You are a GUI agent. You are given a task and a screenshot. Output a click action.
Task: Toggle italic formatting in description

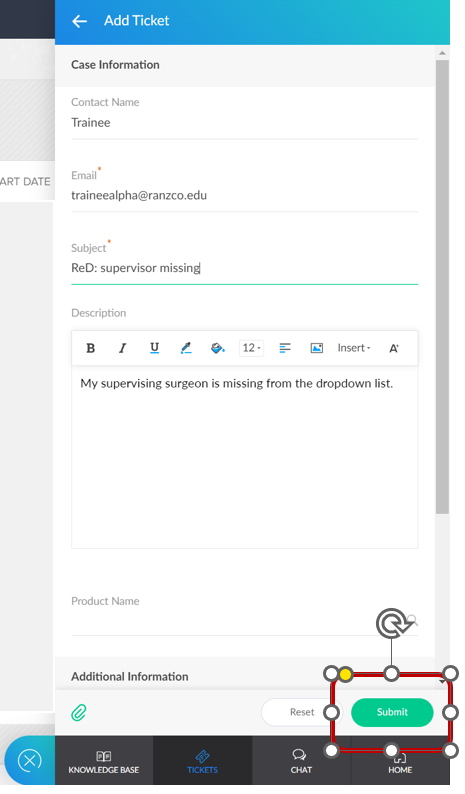click(122, 348)
